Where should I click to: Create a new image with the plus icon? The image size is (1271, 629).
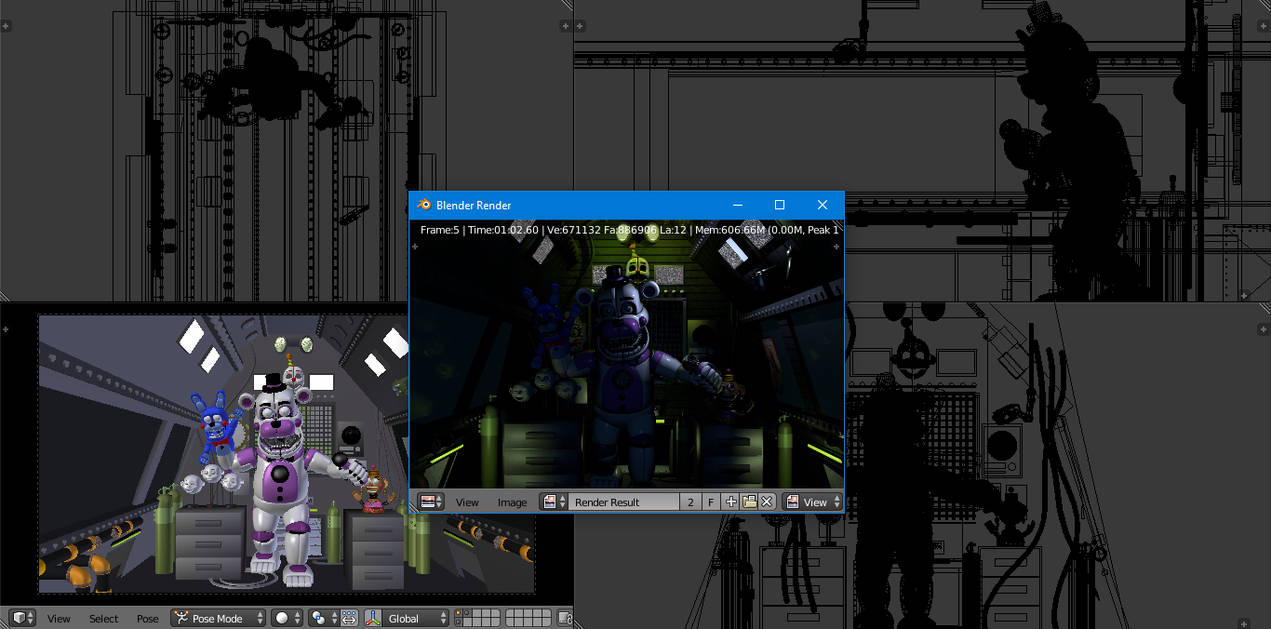click(x=731, y=501)
